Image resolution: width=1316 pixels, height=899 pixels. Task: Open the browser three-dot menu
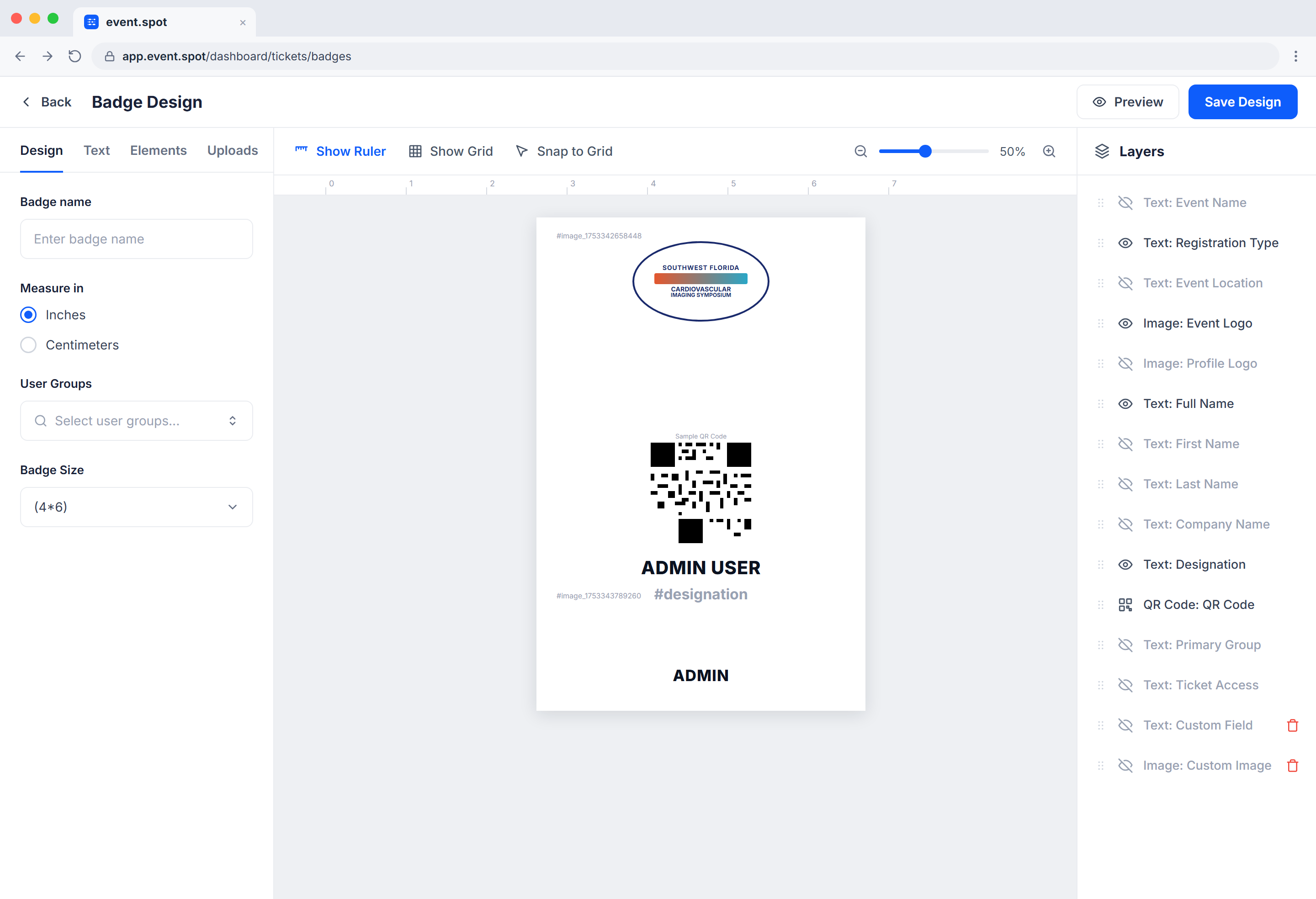tap(1295, 56)
